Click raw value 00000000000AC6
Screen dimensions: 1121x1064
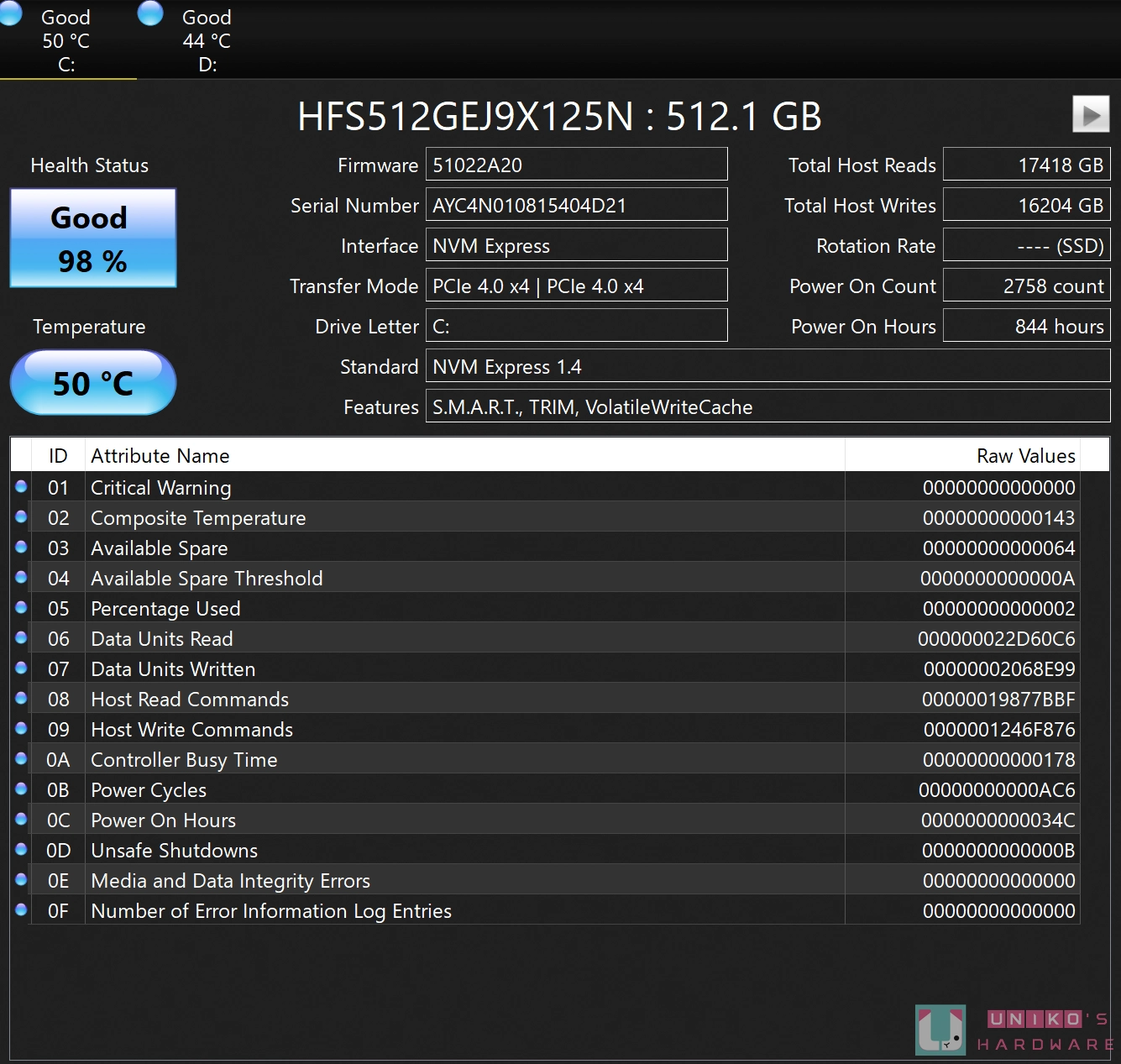coord(997,790)
